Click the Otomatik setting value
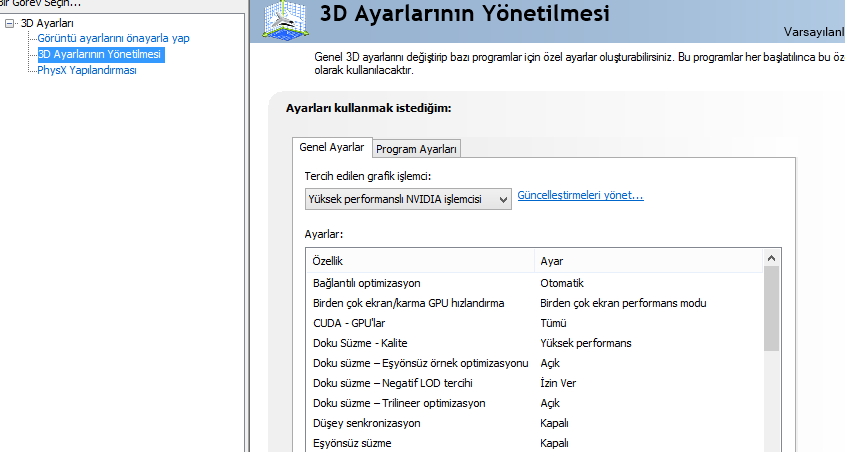This screenshot has height=452, width=845. coord(562,283)
